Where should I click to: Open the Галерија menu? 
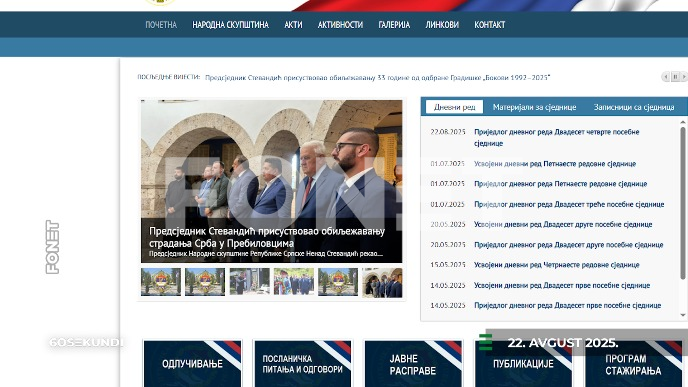point(394,25)
